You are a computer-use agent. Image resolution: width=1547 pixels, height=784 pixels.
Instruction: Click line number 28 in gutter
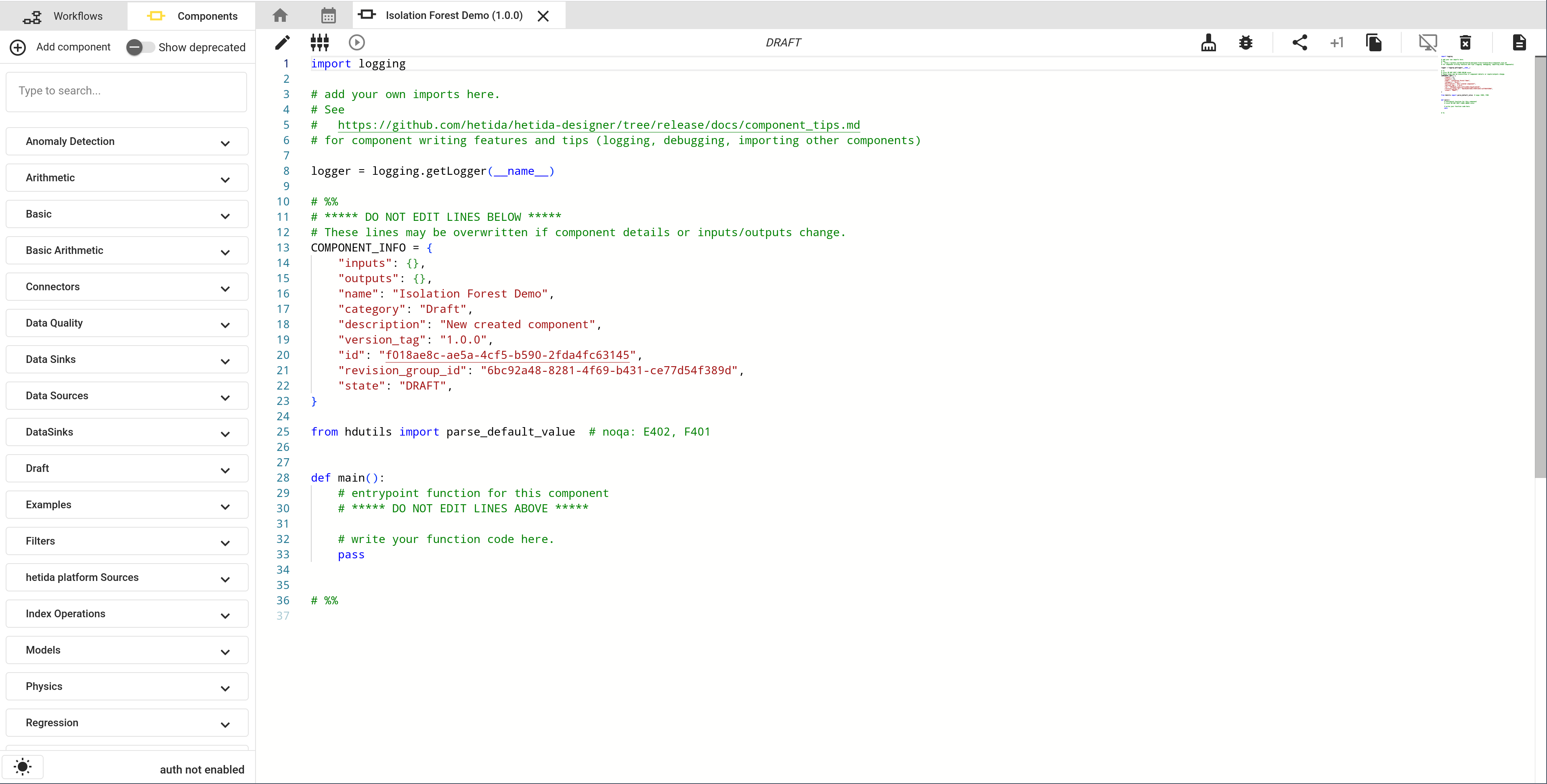click(282, 478)
